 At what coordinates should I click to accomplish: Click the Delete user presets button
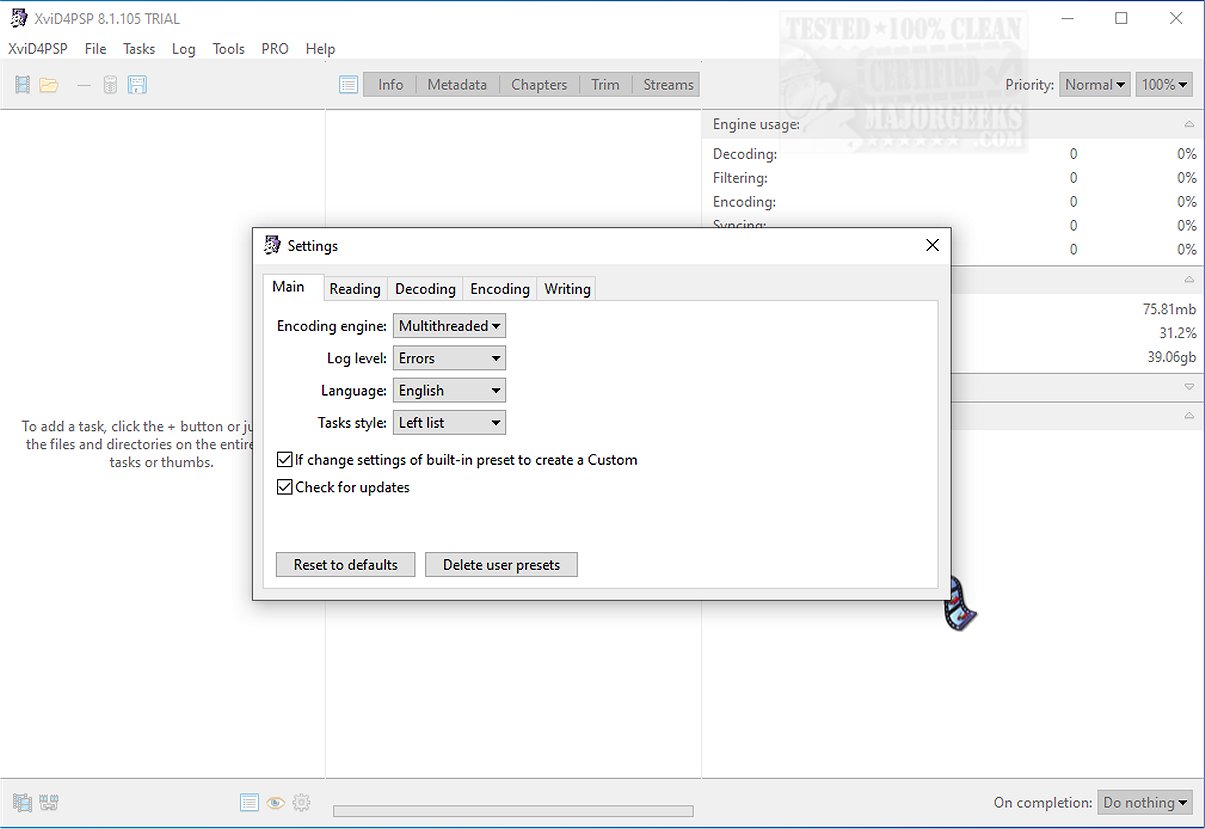pyautogui.click(x=501, y=565)
